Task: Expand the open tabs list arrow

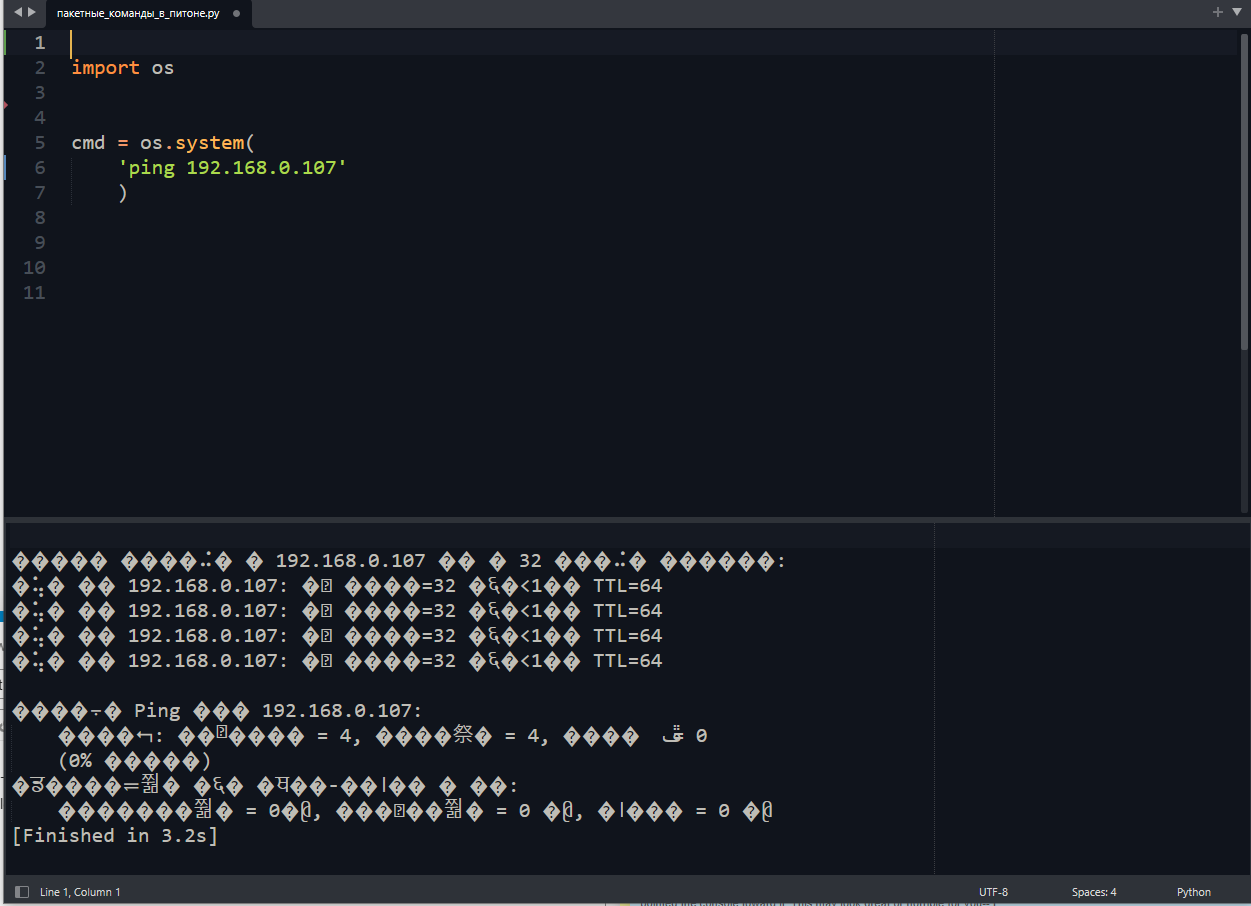Action: tap(1236, 13)
